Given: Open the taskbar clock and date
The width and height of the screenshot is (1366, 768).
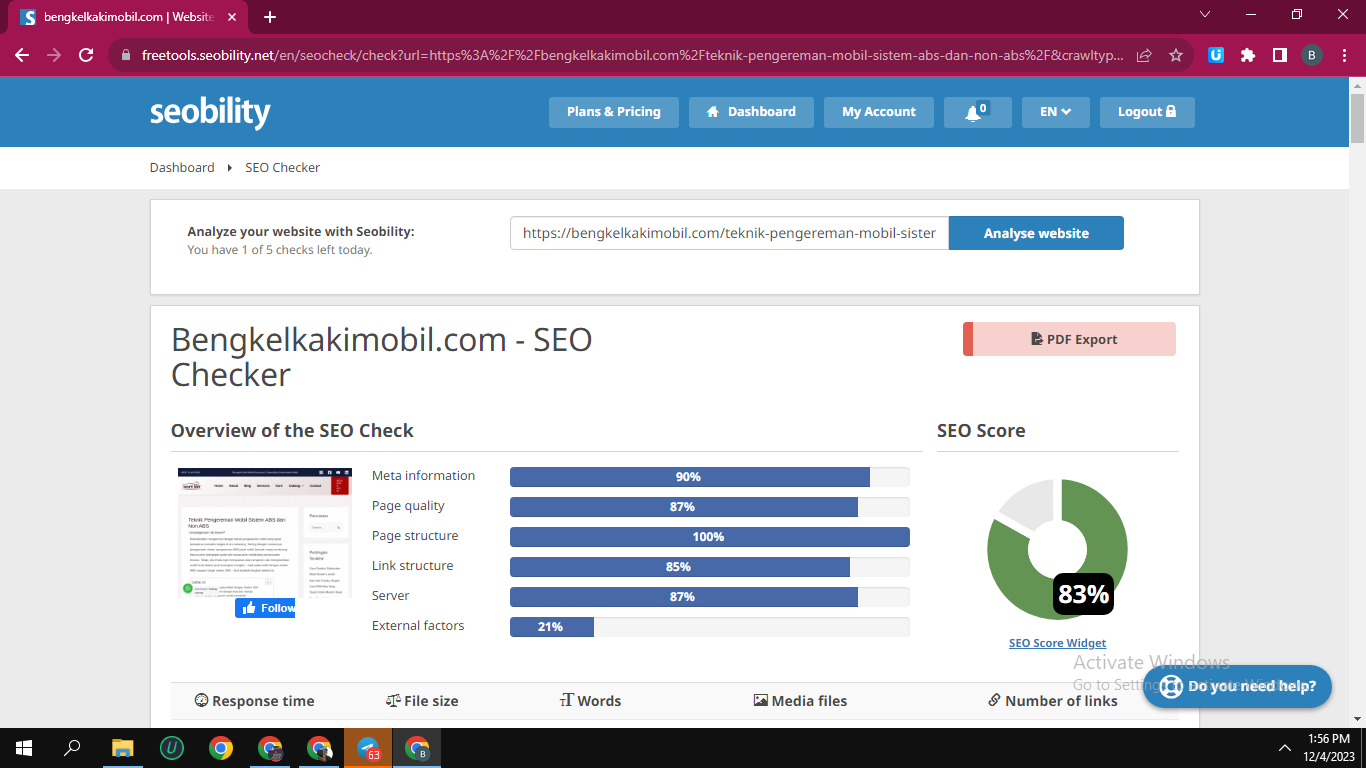Looking at the screenshot, I should click(x=1329, y=748).
